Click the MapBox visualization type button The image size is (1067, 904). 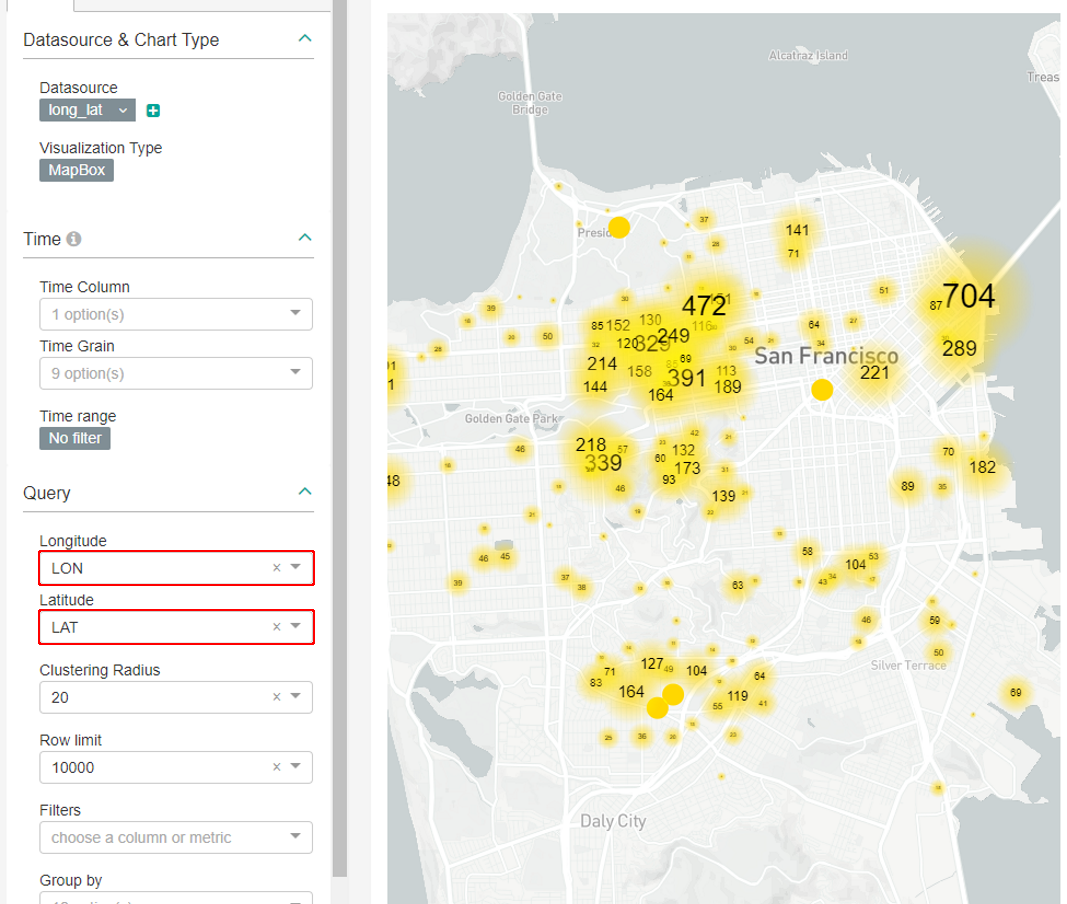pyautogui.click(x=76, y=170)
